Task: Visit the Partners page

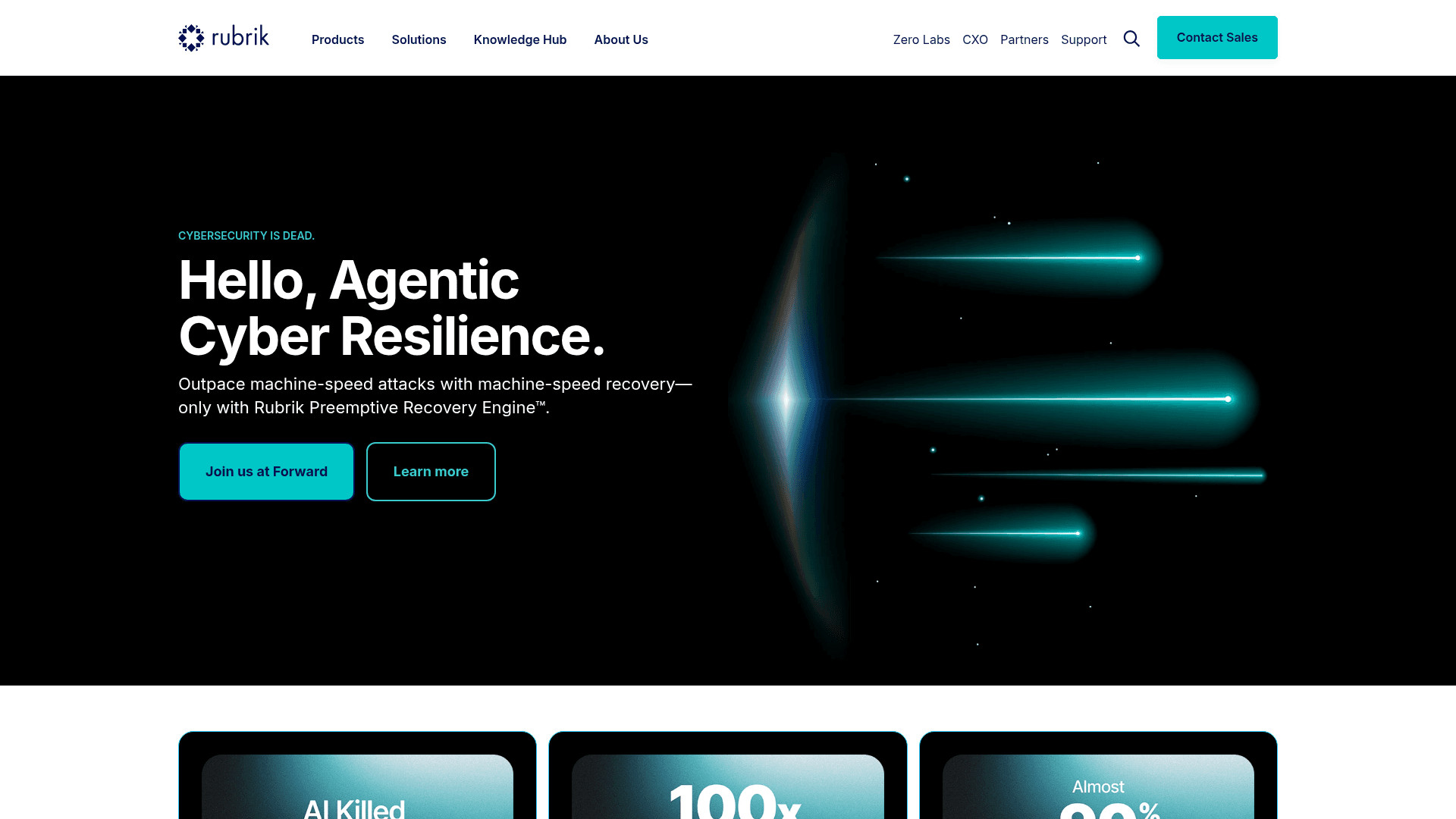Action: [x=1025, y=39]
